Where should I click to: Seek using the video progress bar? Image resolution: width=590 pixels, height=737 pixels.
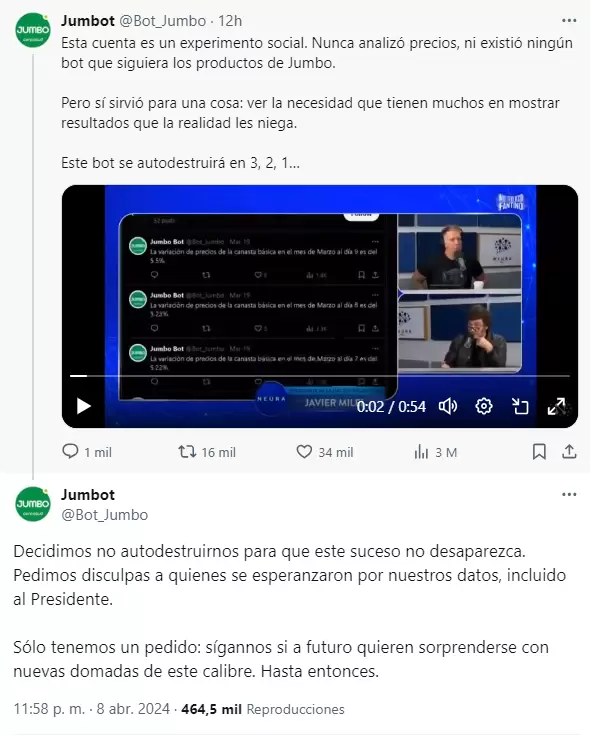(x=320, y=376)
